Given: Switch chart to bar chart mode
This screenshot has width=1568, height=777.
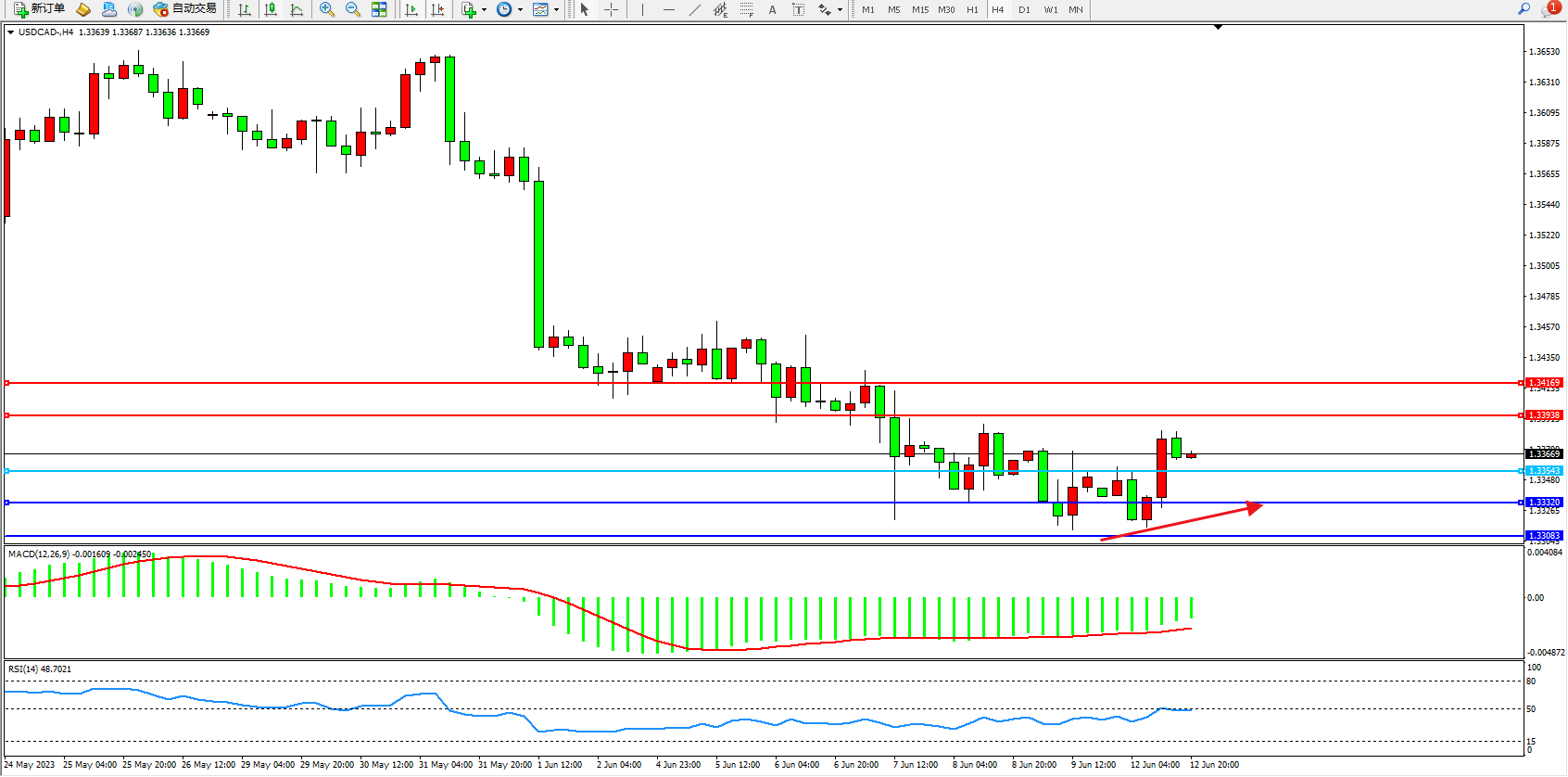Looking at the screenshot, I should [x=245, y=9].
